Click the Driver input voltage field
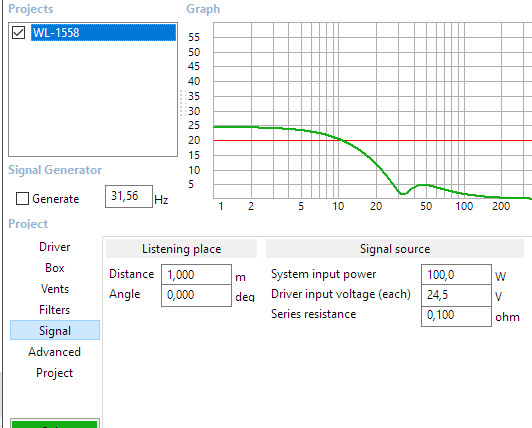Image resolution: width=532 pixels, height=428 pixels. click(x=456, y=295)
